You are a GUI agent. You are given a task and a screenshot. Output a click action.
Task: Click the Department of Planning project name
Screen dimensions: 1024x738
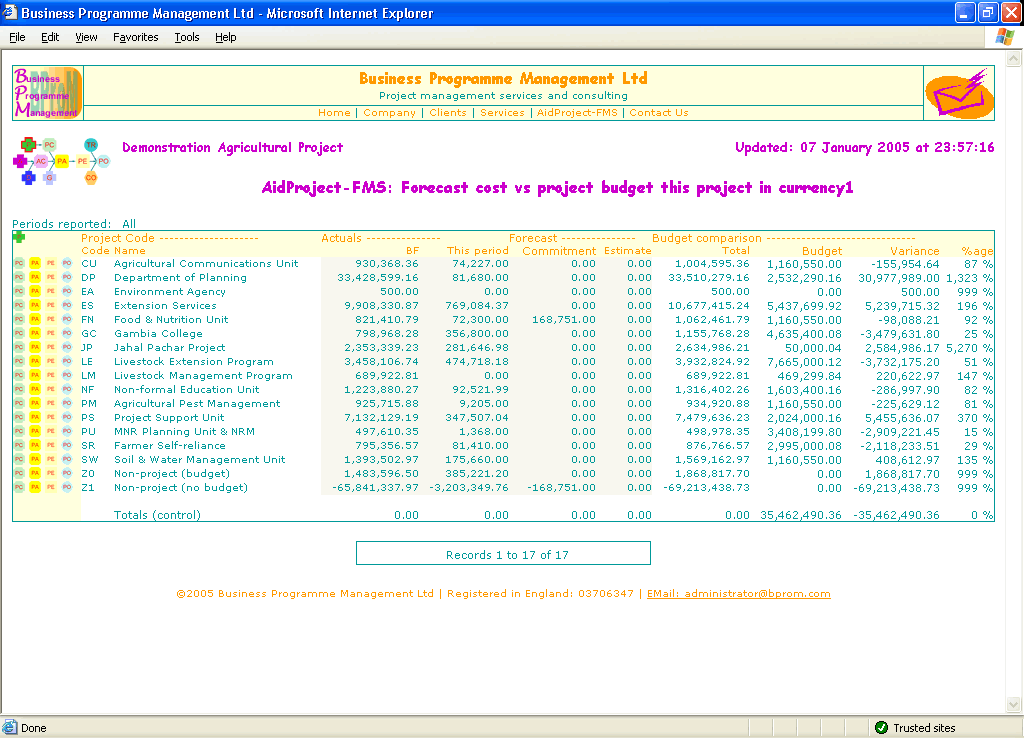pos(180,278)
